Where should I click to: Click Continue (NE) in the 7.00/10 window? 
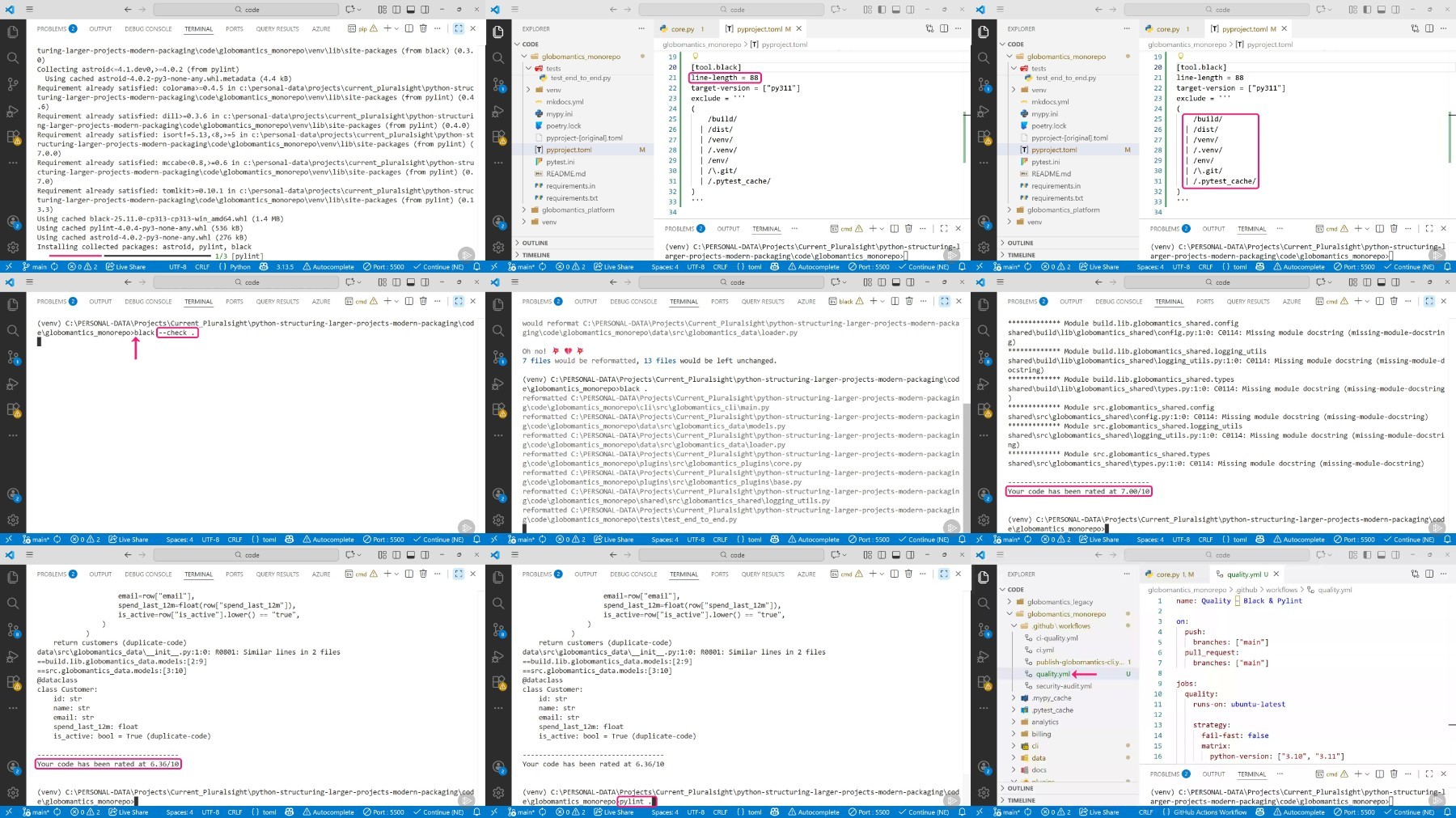[1408, 539]
